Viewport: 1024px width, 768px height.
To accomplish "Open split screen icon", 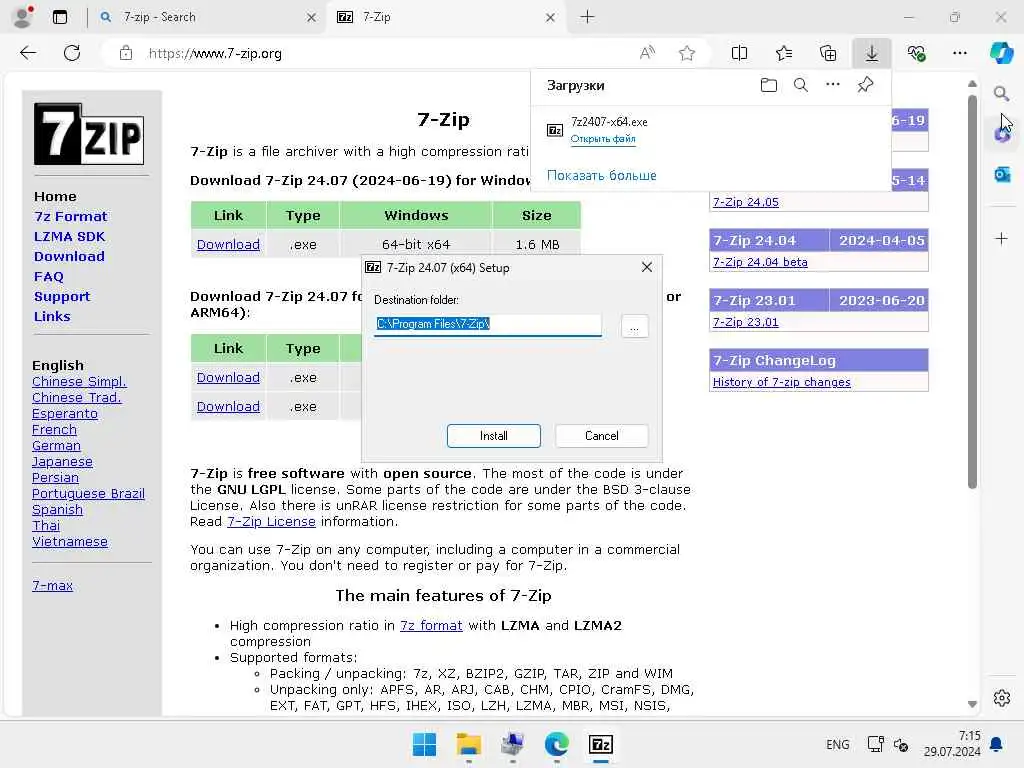I will point(739,53).
